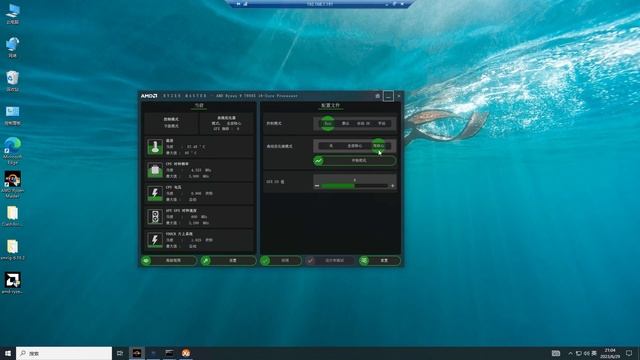Open the Windows Start menu
The width and height of the screenshot is (640, 360).
click(8, 353)
